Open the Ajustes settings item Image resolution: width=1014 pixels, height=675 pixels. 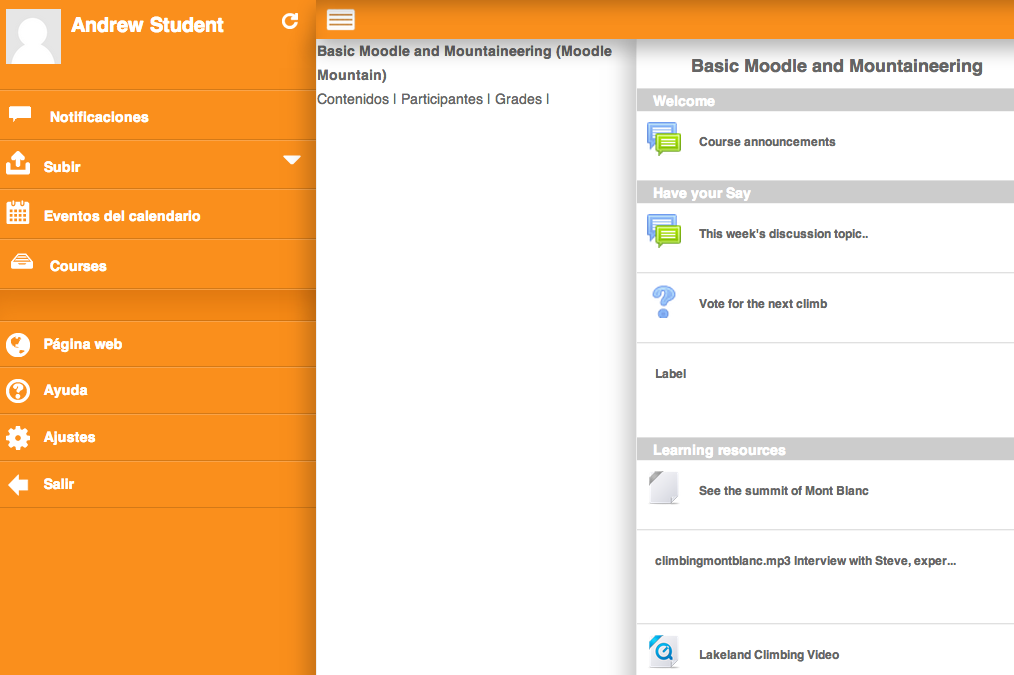[x=158, y=437]
